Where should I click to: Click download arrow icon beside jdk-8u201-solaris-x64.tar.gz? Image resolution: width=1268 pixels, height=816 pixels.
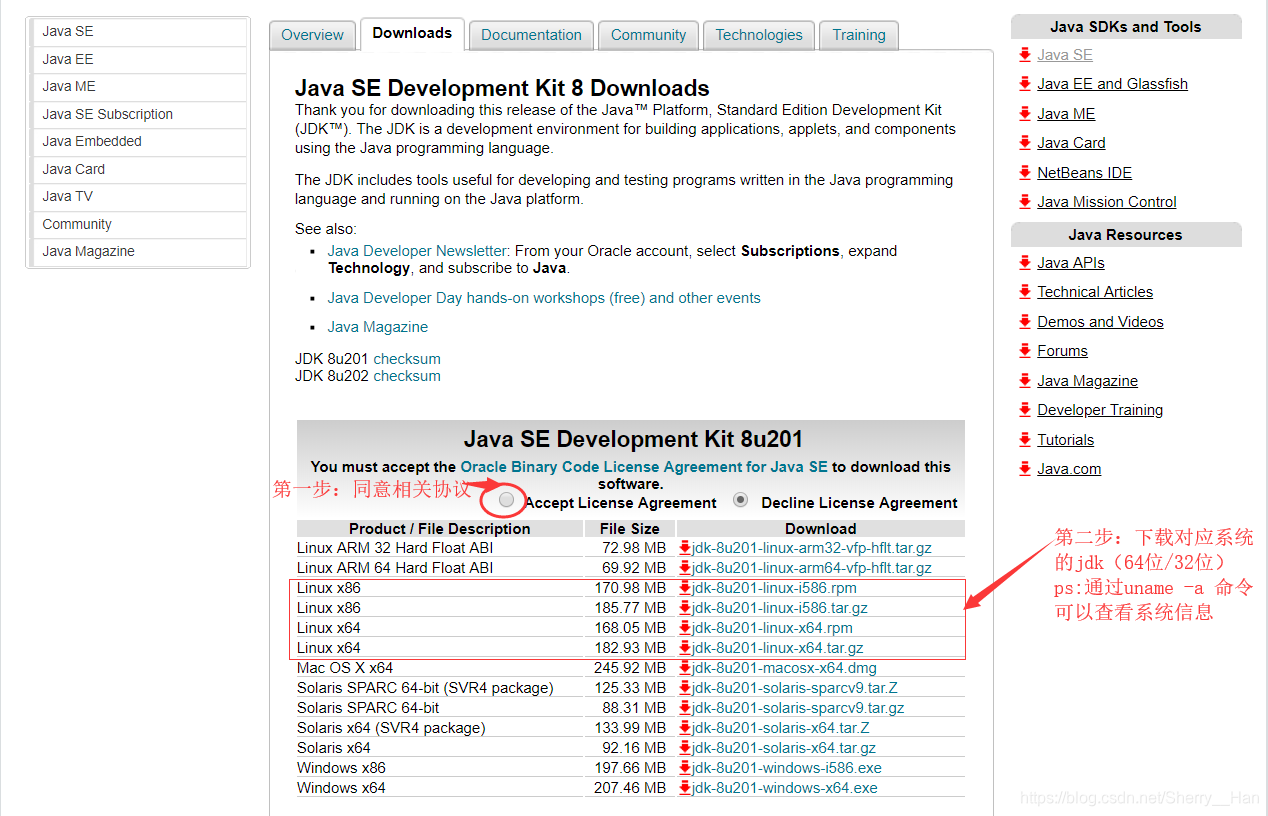point(685,748)
